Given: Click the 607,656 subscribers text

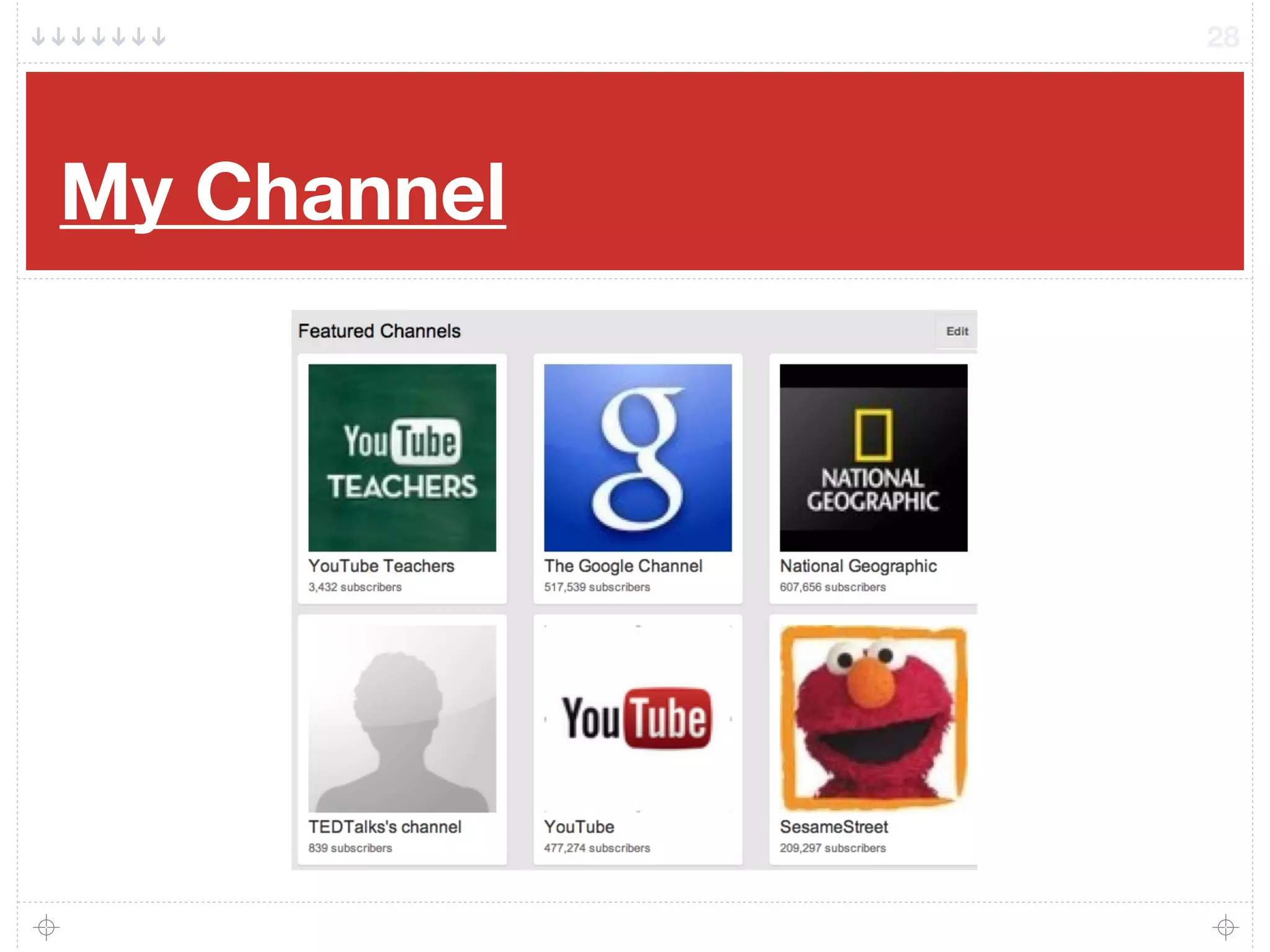Looking at the screenshot, I should [x=833, y=587].
